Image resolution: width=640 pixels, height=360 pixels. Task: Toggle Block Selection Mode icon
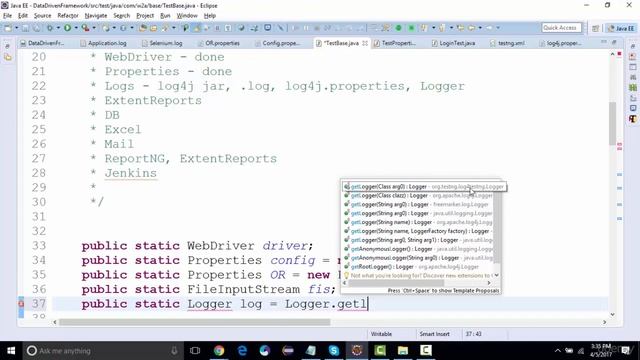tap(217, 28)
